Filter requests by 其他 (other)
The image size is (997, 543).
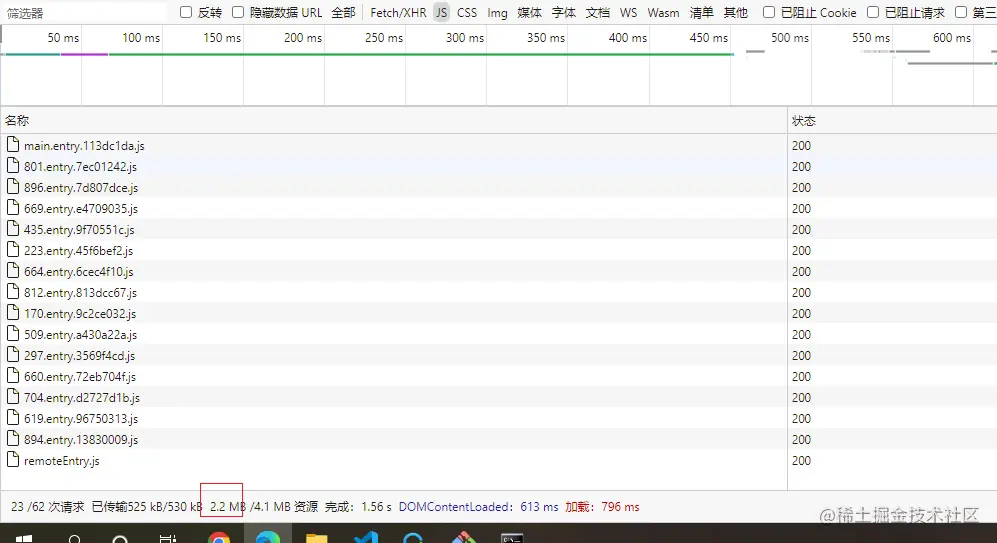736,13
